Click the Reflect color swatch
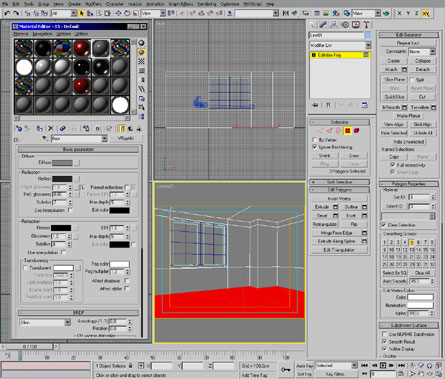This screenshot has width=445, height=379. click(x=62, y=179)
